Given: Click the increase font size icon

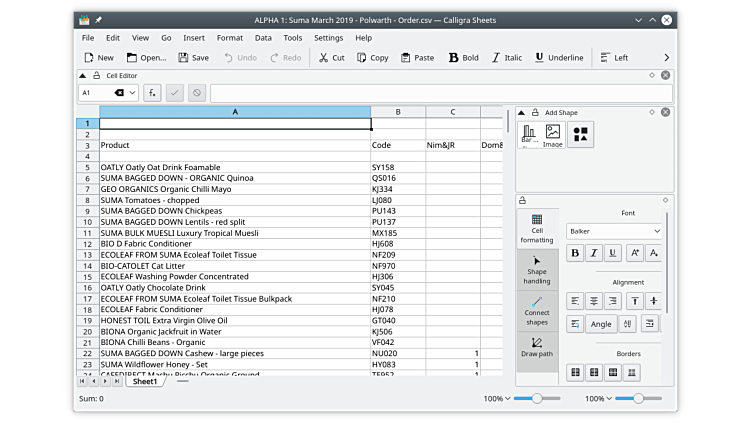Looking at the screenshot, I should coord(633,253).
